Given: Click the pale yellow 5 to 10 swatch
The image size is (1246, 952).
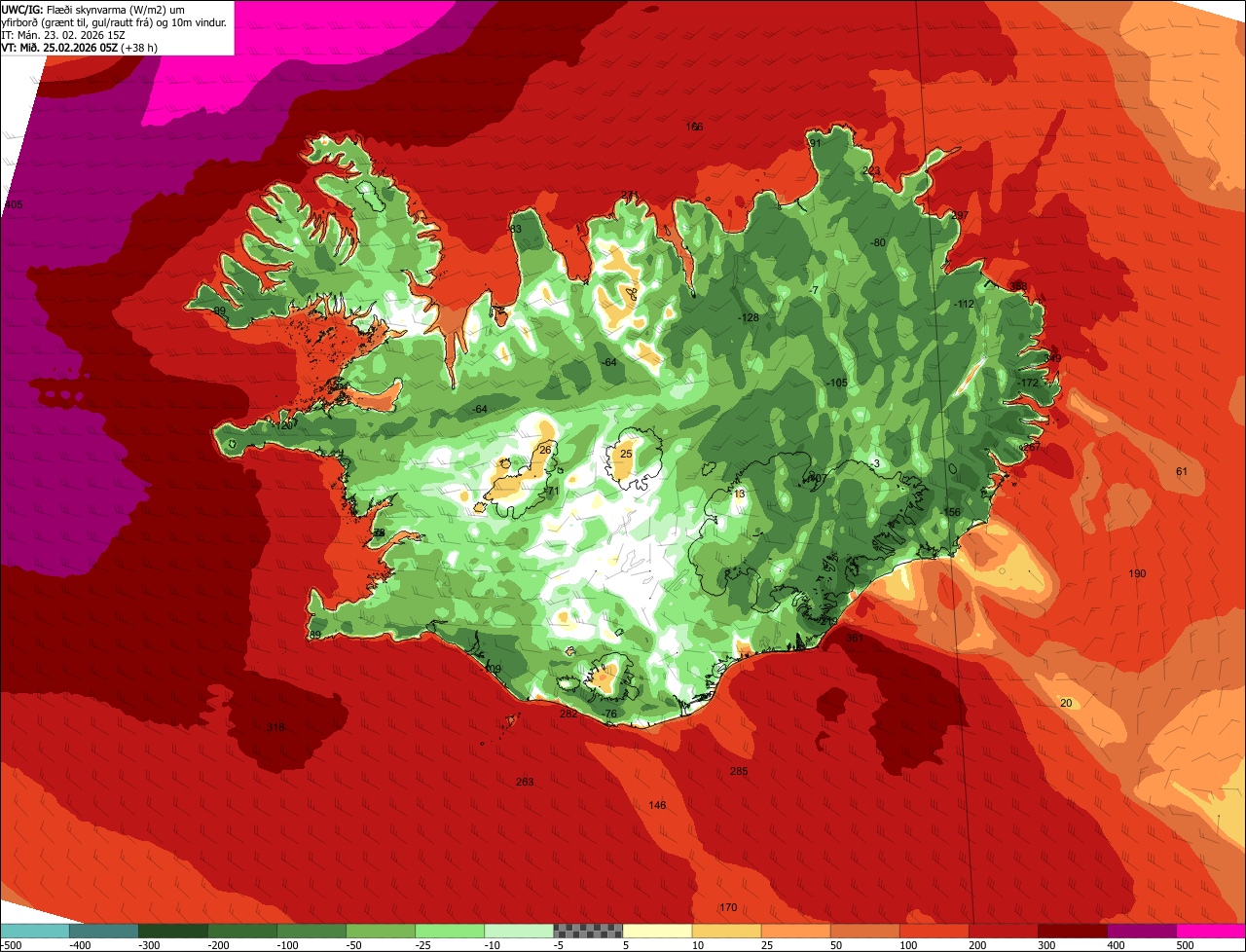Looking at the screenshot, I should 657,930.
